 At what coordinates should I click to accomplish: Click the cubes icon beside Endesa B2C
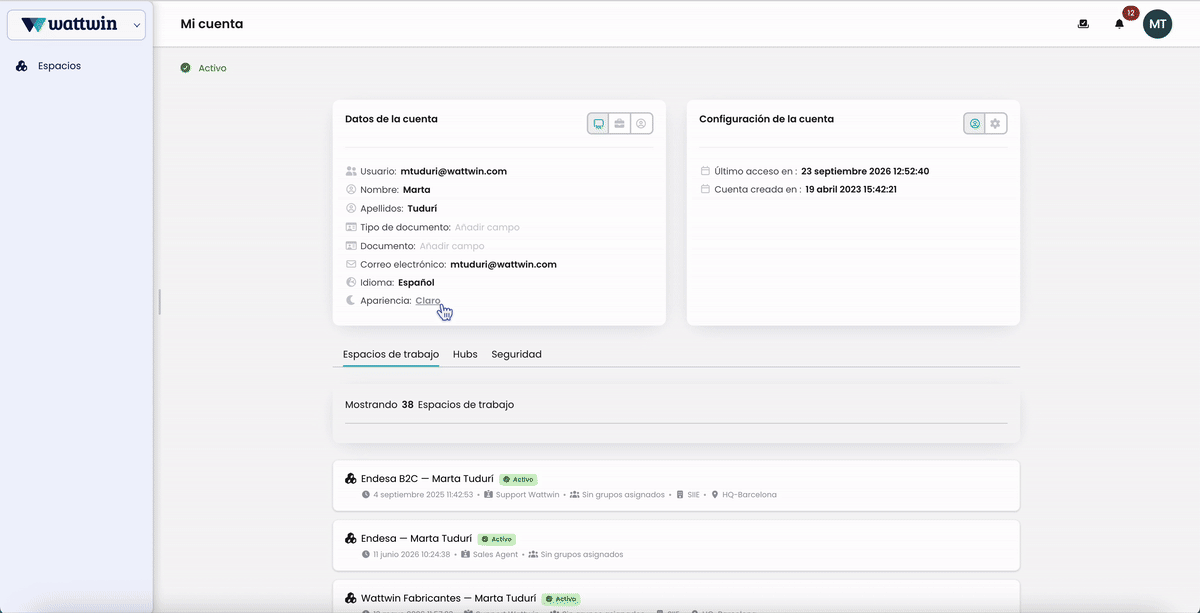tap(351, 479)
